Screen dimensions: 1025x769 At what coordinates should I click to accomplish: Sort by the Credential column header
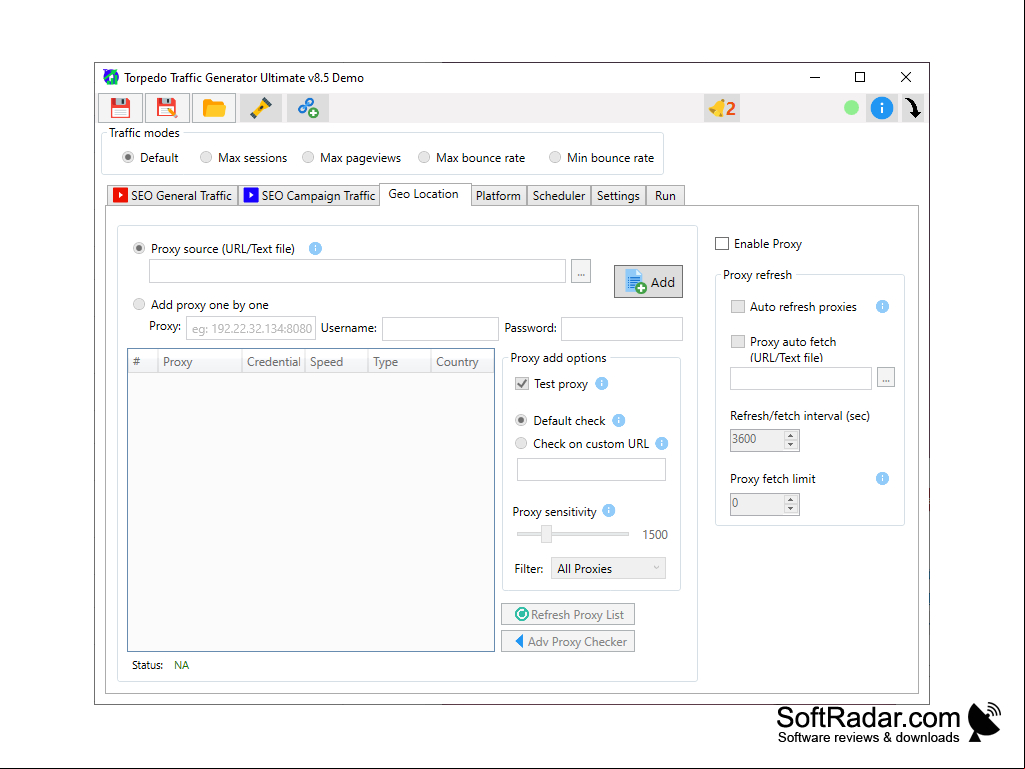click(273, 362)
